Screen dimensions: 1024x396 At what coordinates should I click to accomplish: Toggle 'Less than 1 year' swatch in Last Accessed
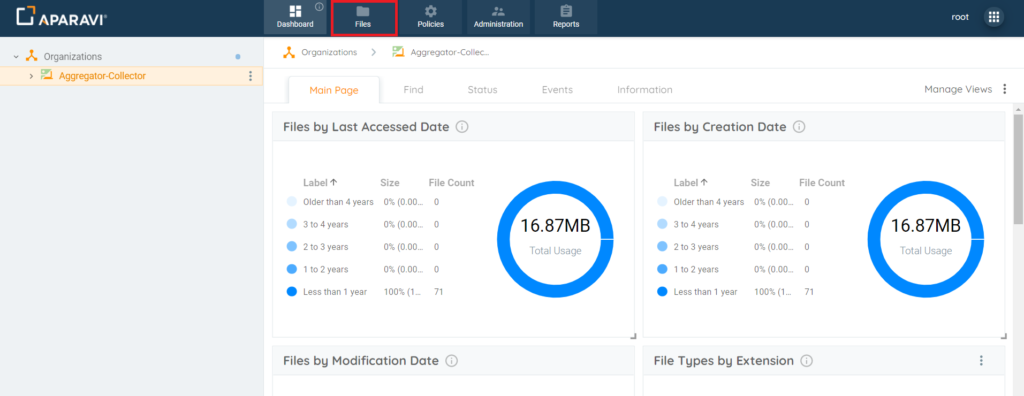coord(292,292)
